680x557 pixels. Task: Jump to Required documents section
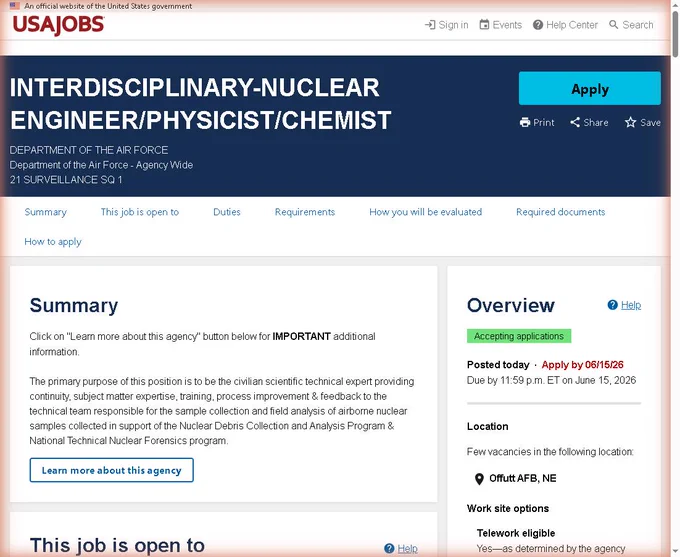560,212
